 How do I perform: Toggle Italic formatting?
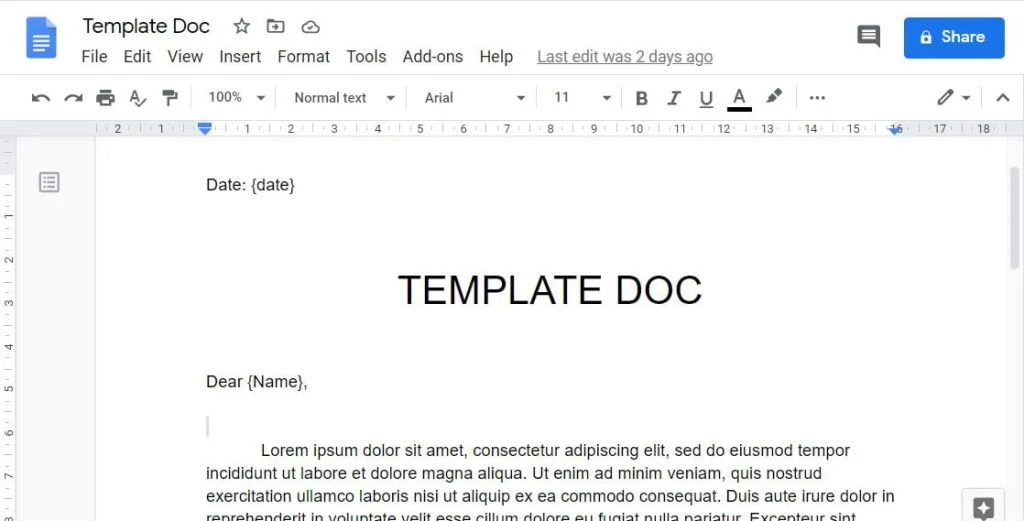coord(673,98)
